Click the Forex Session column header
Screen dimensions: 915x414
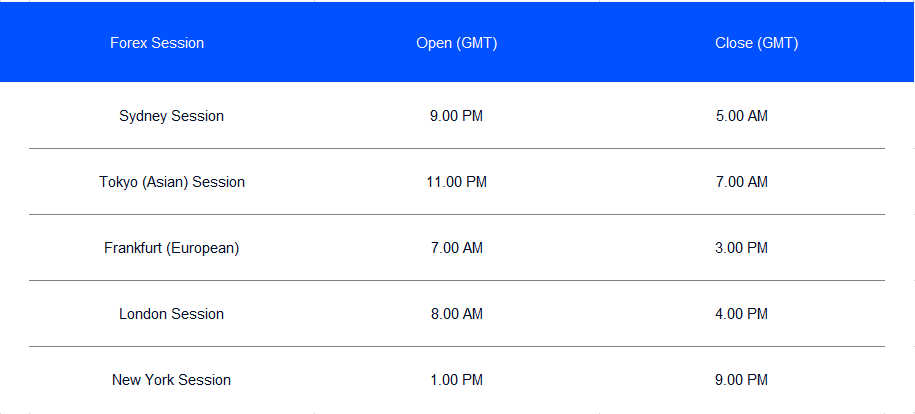pyautogui.click(x=157, y=43)
